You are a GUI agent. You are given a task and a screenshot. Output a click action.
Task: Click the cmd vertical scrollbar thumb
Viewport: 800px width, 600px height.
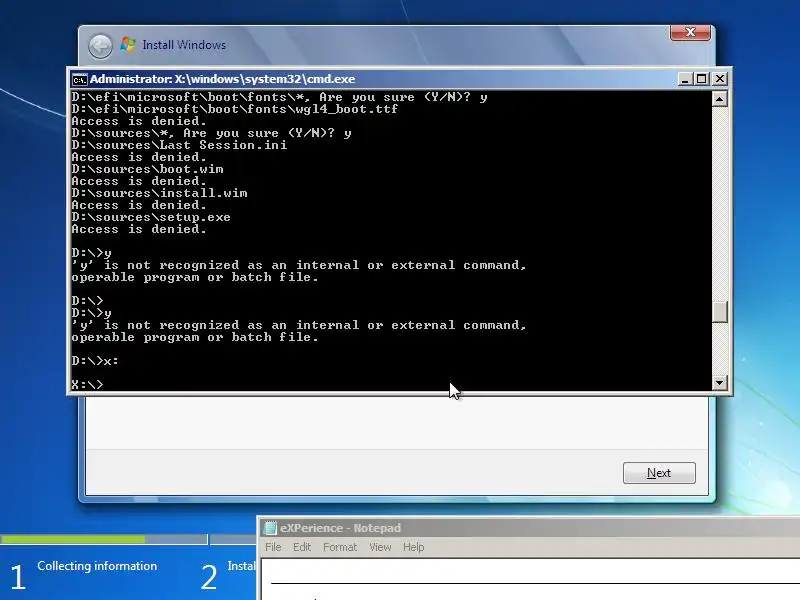click(x=719, y=312)
